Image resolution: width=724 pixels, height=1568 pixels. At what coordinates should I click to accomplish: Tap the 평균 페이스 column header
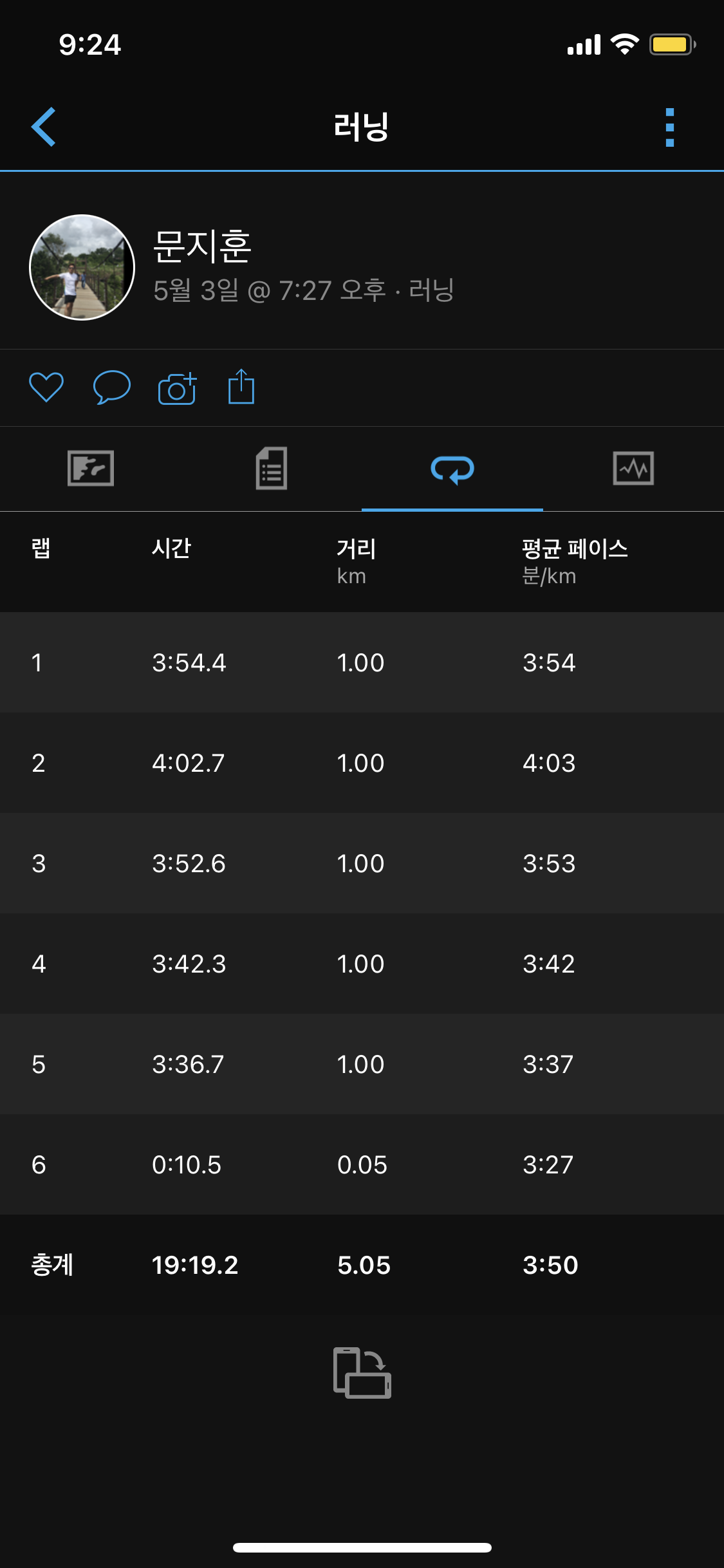575,549
